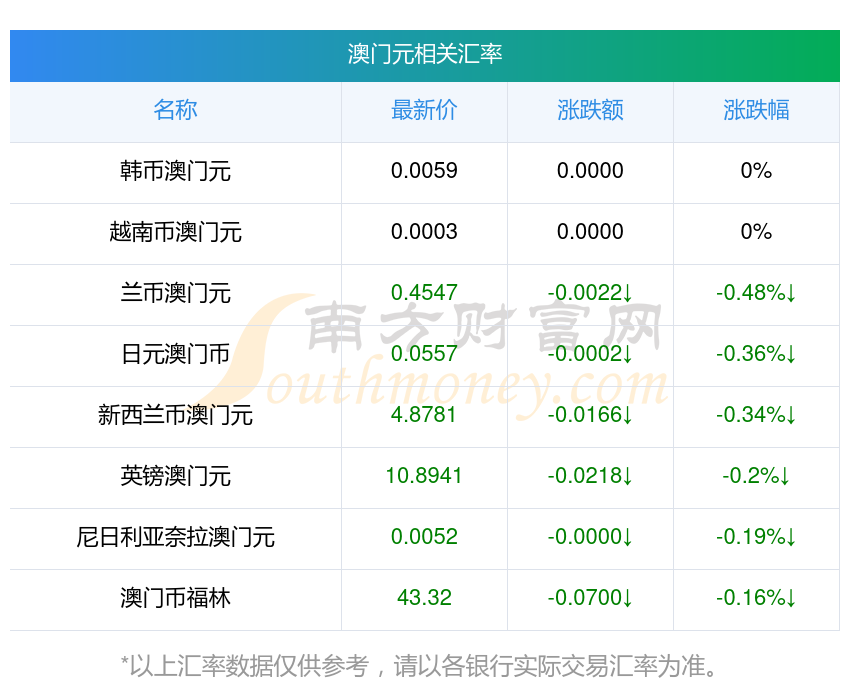Click change percent -0.19%↓
The width and height of the screenshot is (850, 698).
(756, 537)
